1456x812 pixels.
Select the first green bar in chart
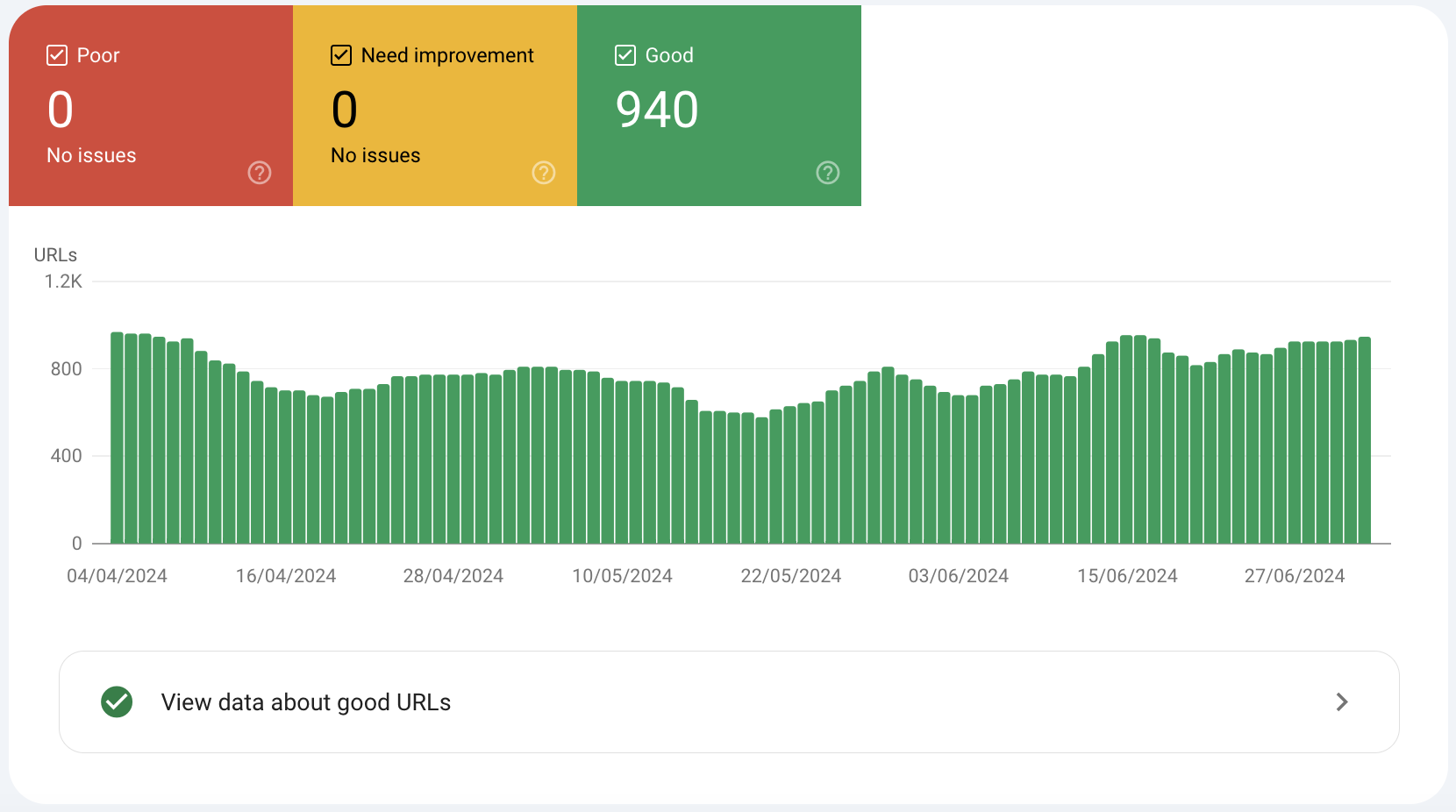[117, 438]
